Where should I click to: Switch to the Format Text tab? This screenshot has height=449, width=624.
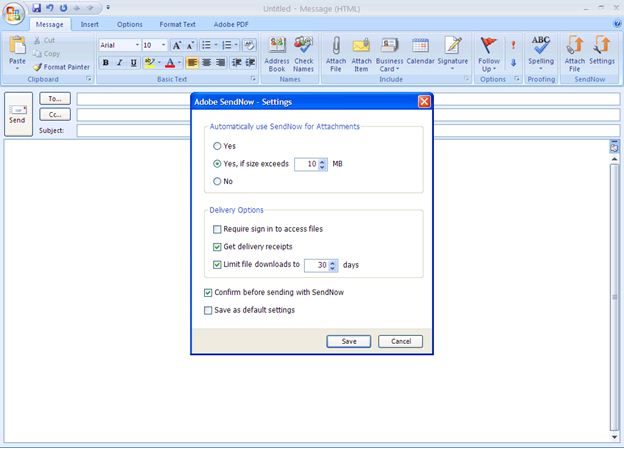(177, 24)
